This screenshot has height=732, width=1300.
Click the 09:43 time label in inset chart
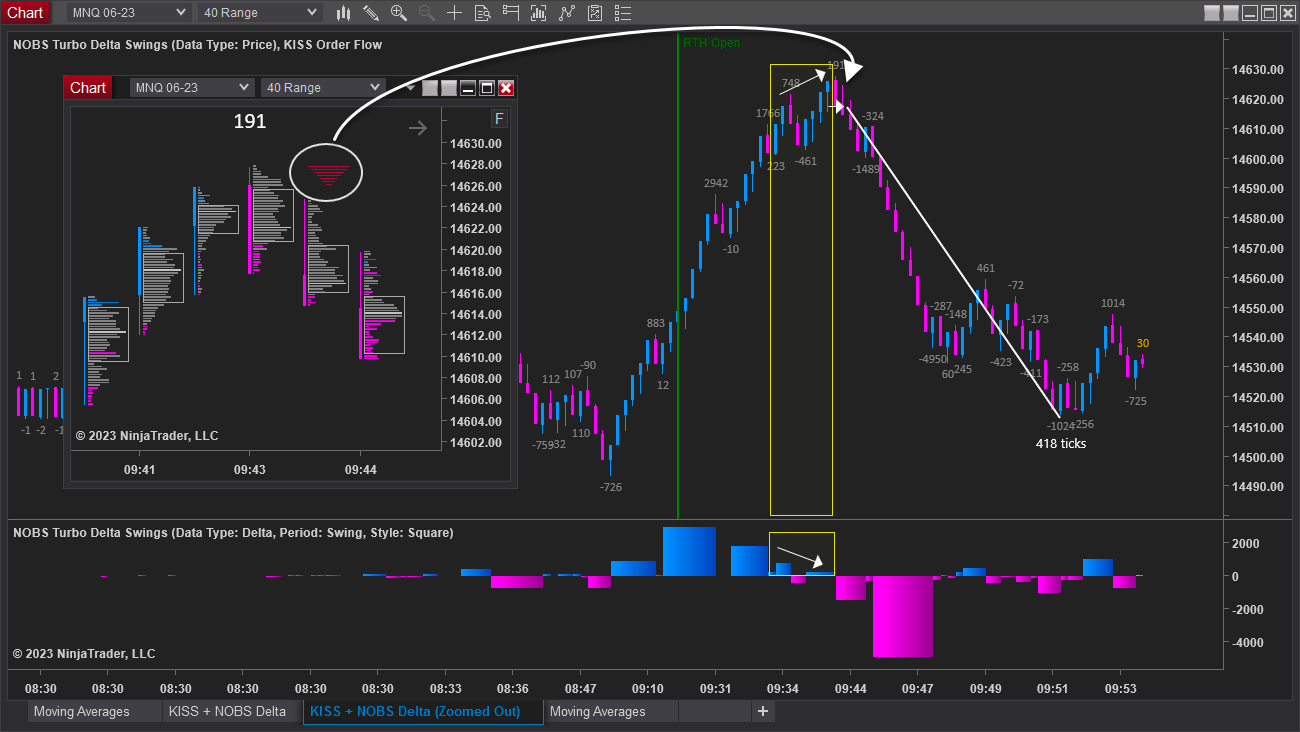tap(250, 469)
